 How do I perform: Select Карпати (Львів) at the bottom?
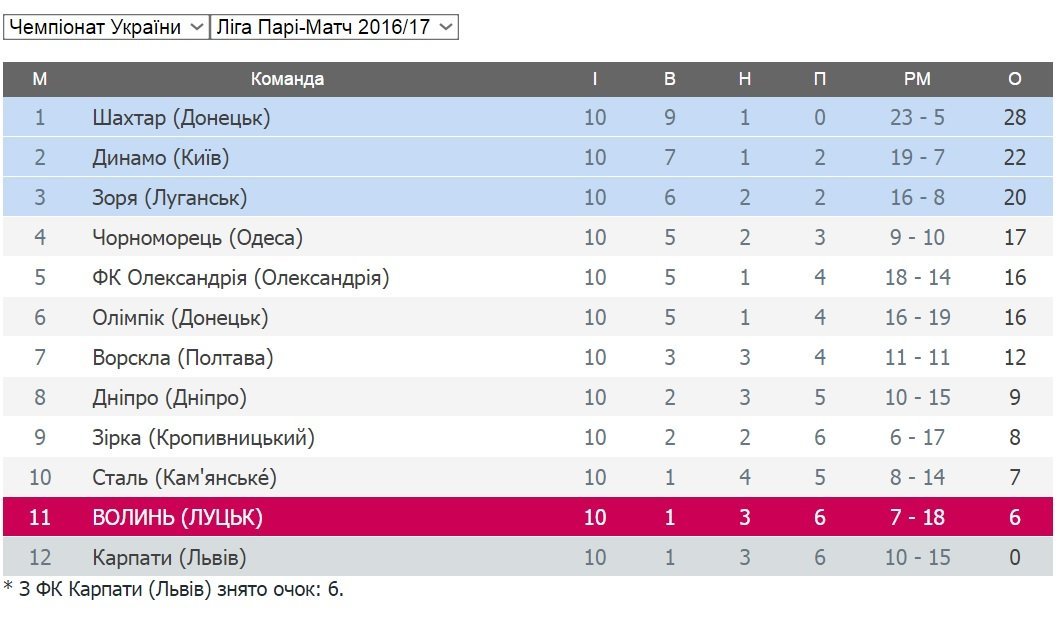click(x=168, y=558)
